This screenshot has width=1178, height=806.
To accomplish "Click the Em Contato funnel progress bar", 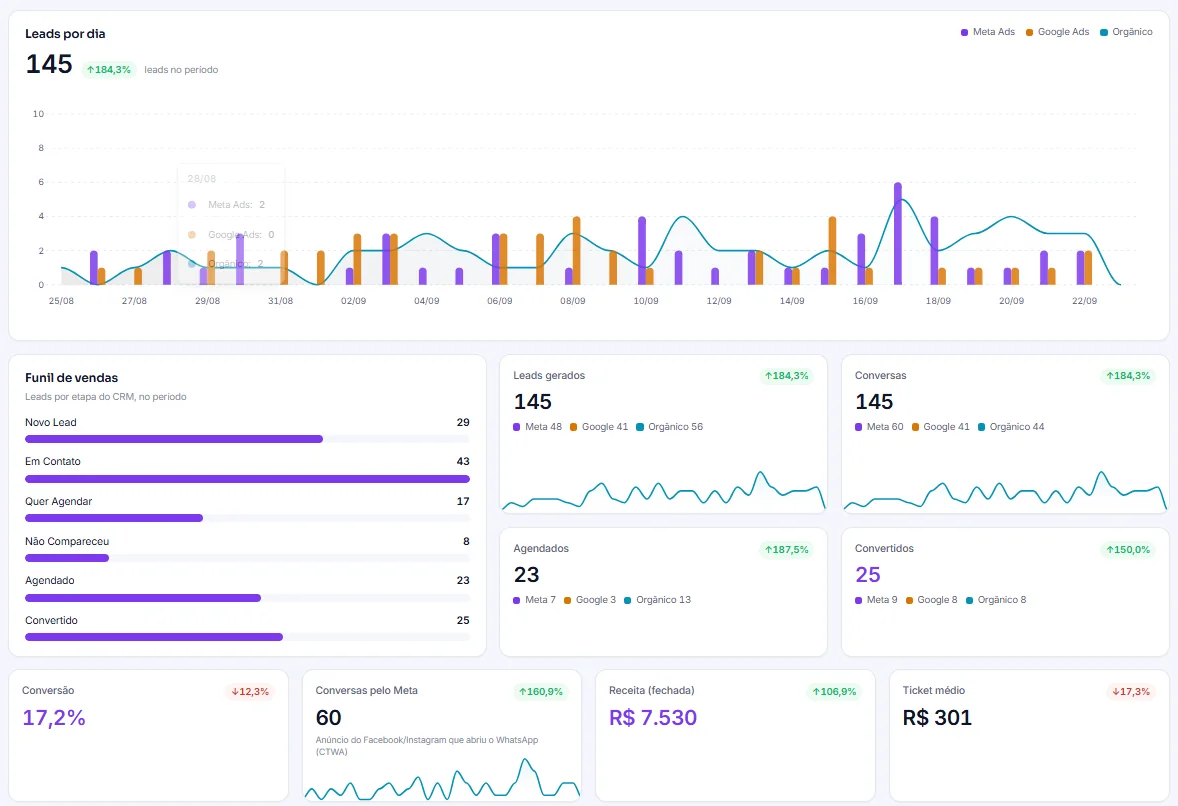I will tap(247, 478).
